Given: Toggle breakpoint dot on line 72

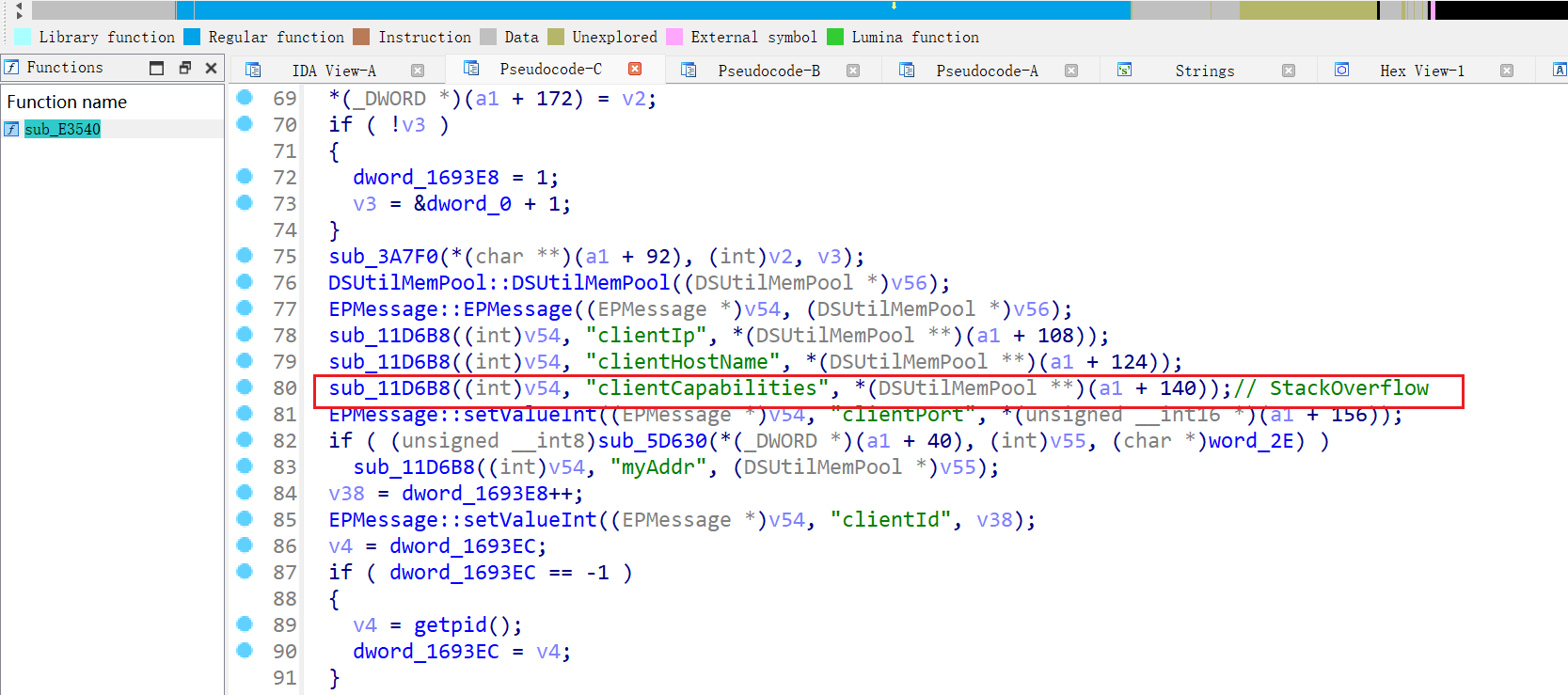Looking at the screenshot, I should pyautogui.click(x=245, y=176).
